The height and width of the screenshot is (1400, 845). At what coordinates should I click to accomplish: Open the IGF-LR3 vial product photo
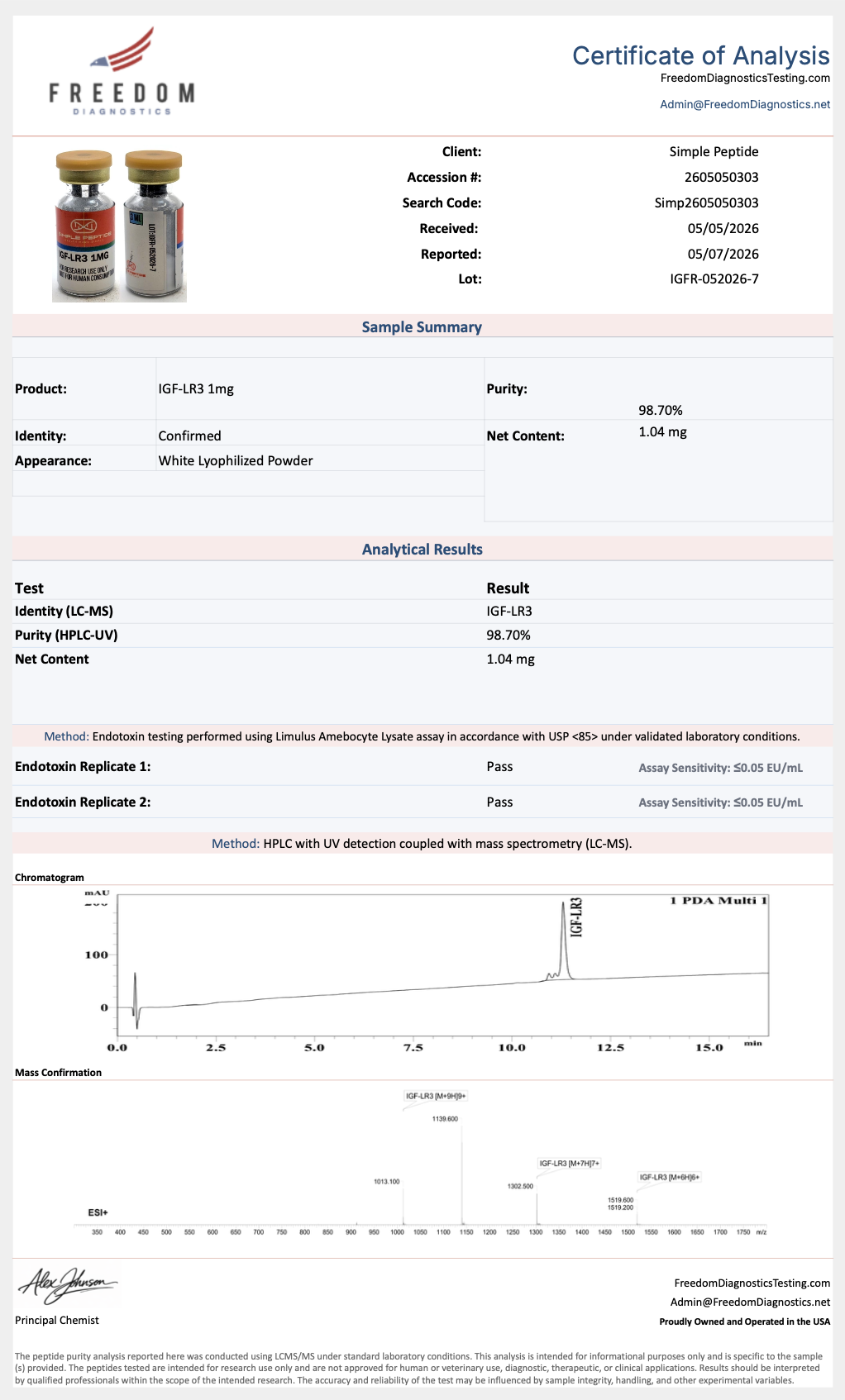click(x=120, y=226)
